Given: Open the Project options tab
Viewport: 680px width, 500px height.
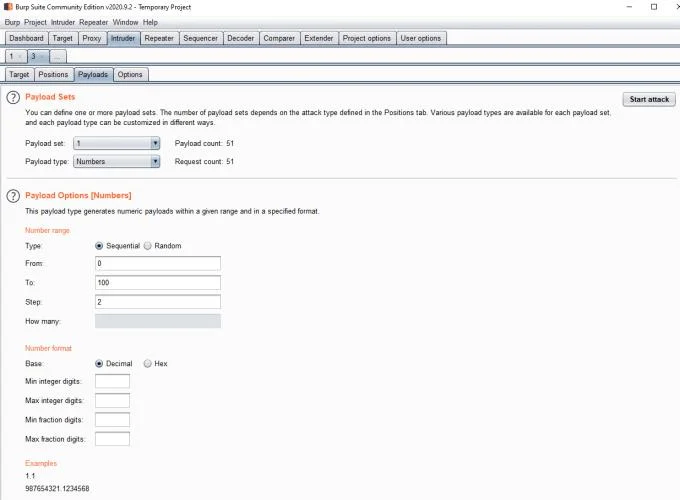Looking at the screenshot, I should [366, 38].
